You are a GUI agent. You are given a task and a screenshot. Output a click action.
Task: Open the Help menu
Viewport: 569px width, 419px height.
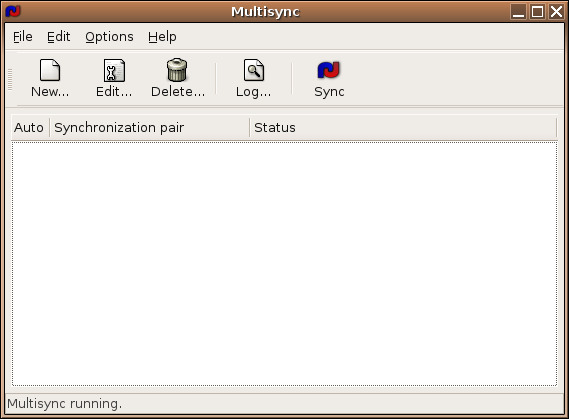pyautogui.click(x=162, y=37)
